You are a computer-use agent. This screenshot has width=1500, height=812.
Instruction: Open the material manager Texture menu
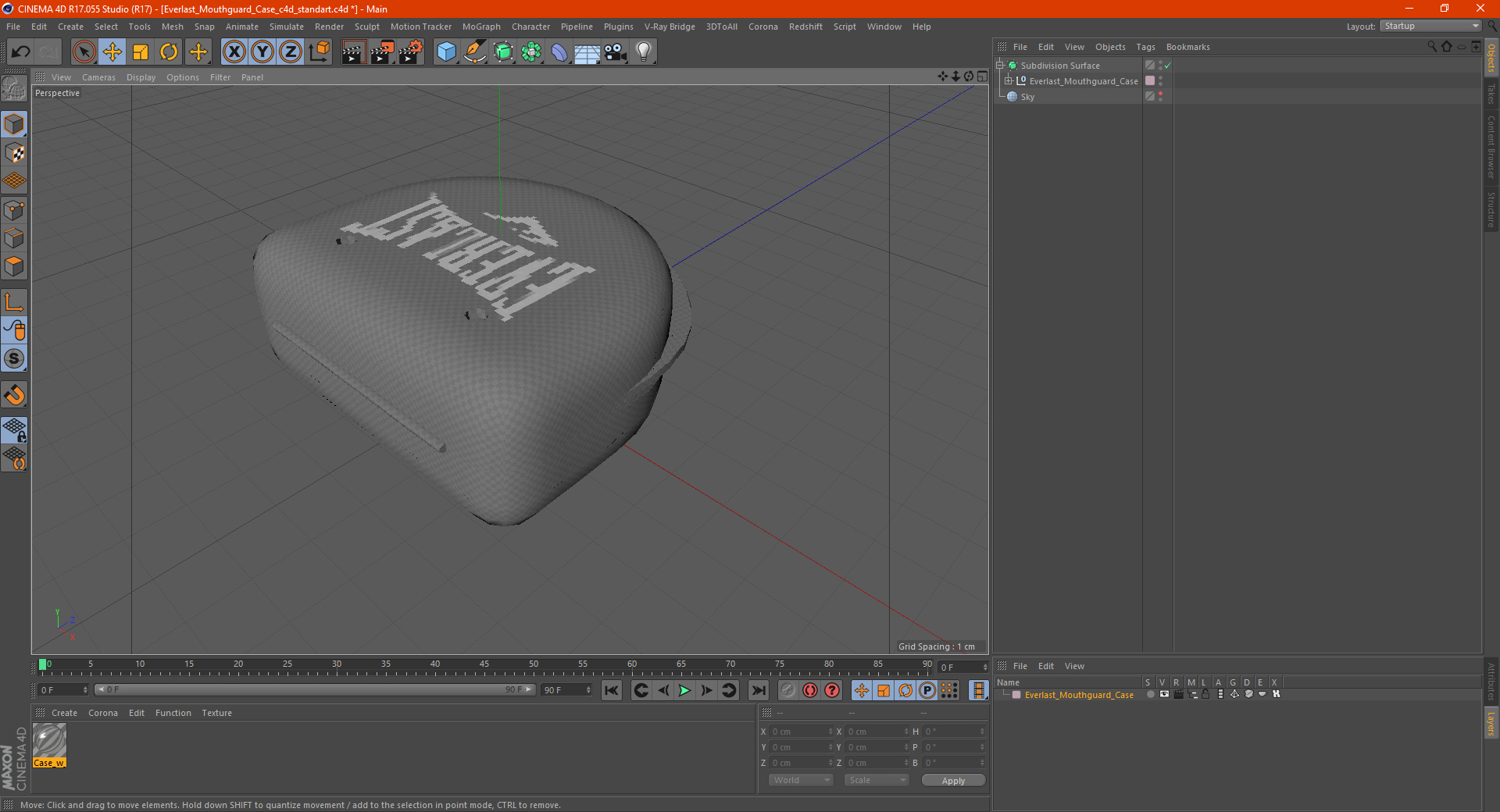click(216, 713)
